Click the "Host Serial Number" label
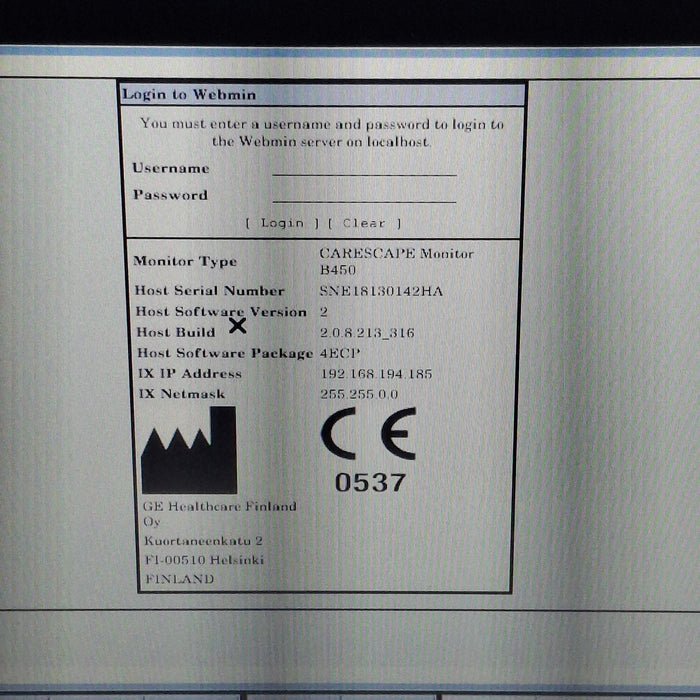Screen dimensions: 700x700 coord(209,291)
